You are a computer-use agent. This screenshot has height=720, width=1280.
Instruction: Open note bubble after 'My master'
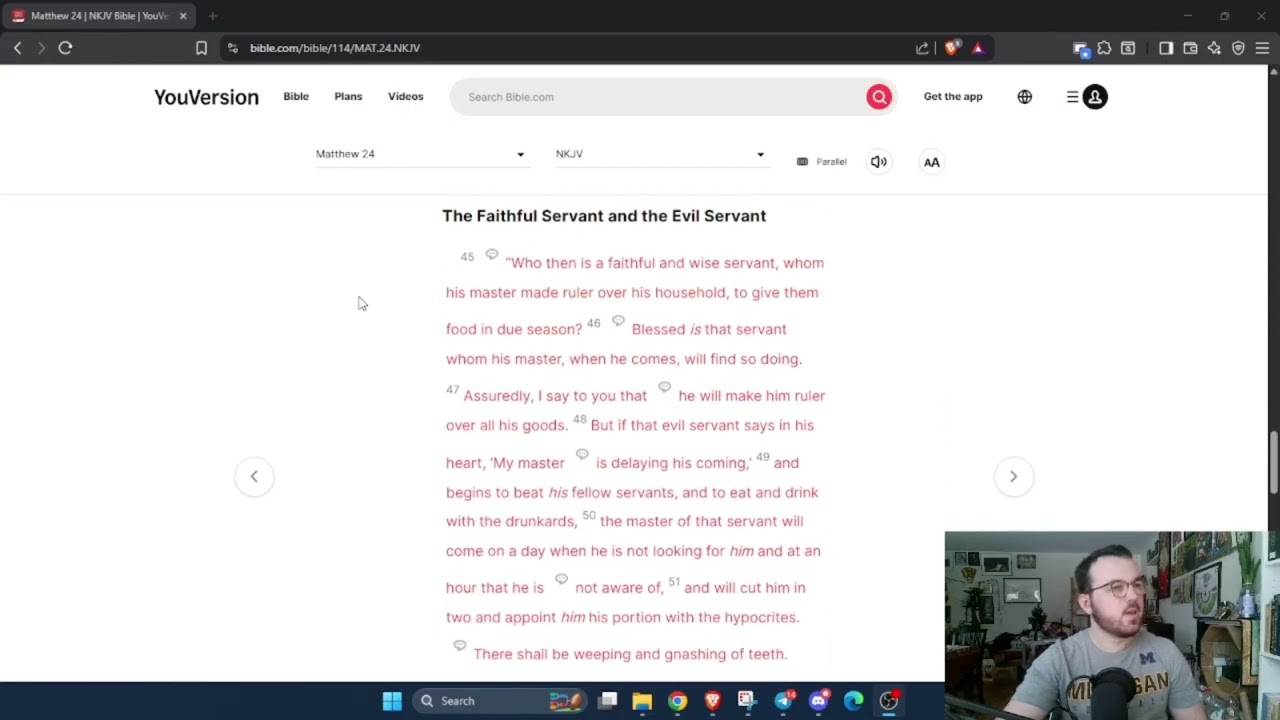(582, 454)
